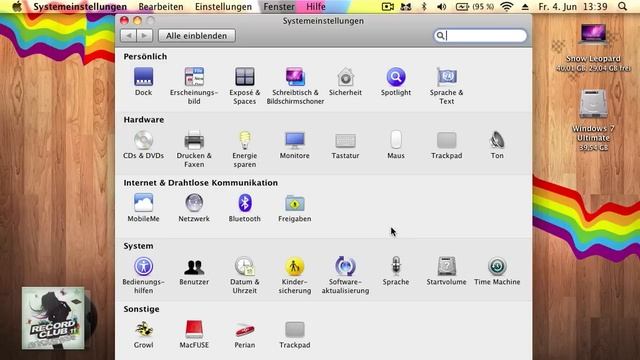Click Wi-Fi status menu bar icon

(x=507, y=7)
